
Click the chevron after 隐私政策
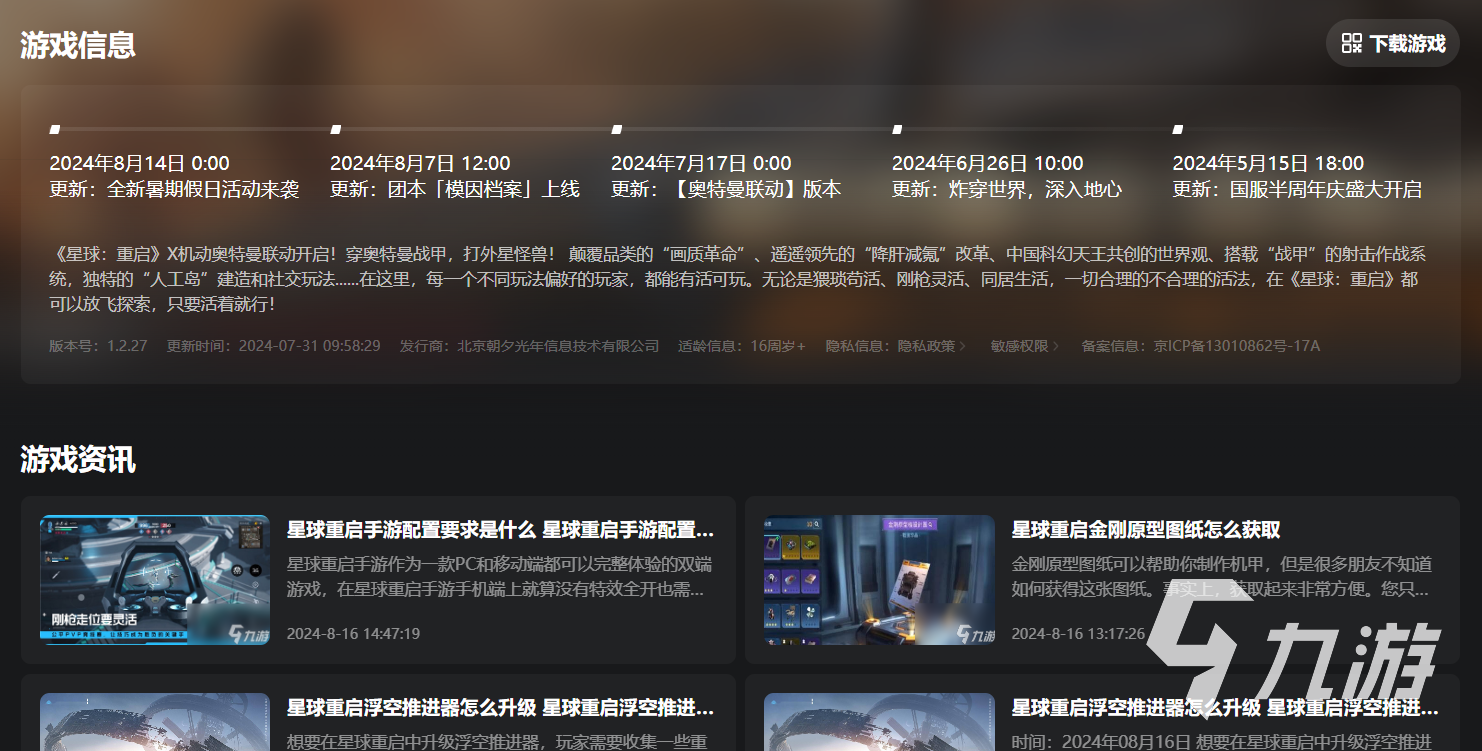click(963, 346)
